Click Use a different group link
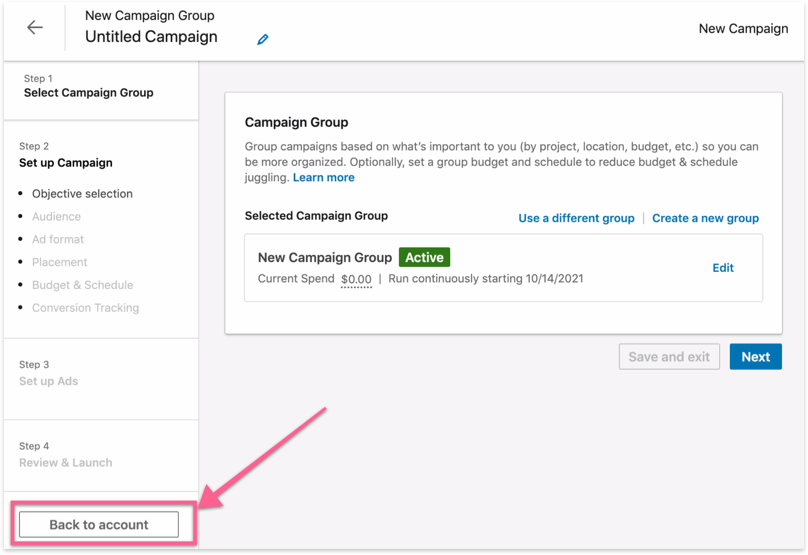Screen dimensions: 808x555 coord(576,218)
